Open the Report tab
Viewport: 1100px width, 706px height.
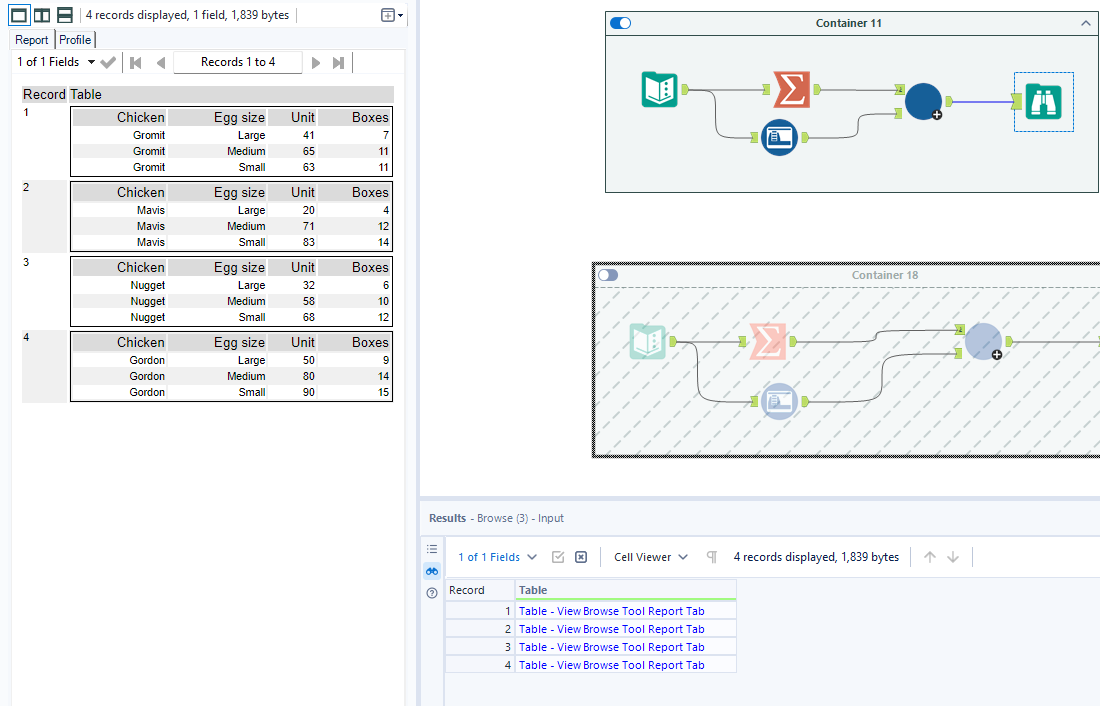coord(32,40)
